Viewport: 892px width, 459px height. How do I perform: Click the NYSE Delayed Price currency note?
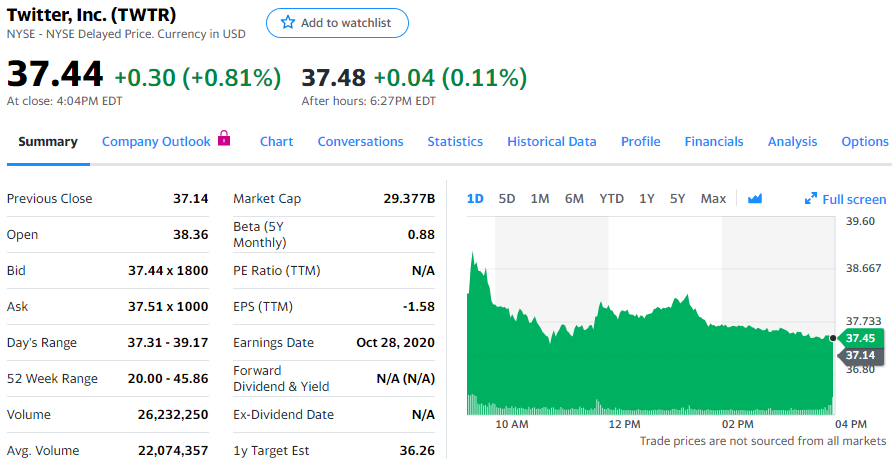point(126,34)
